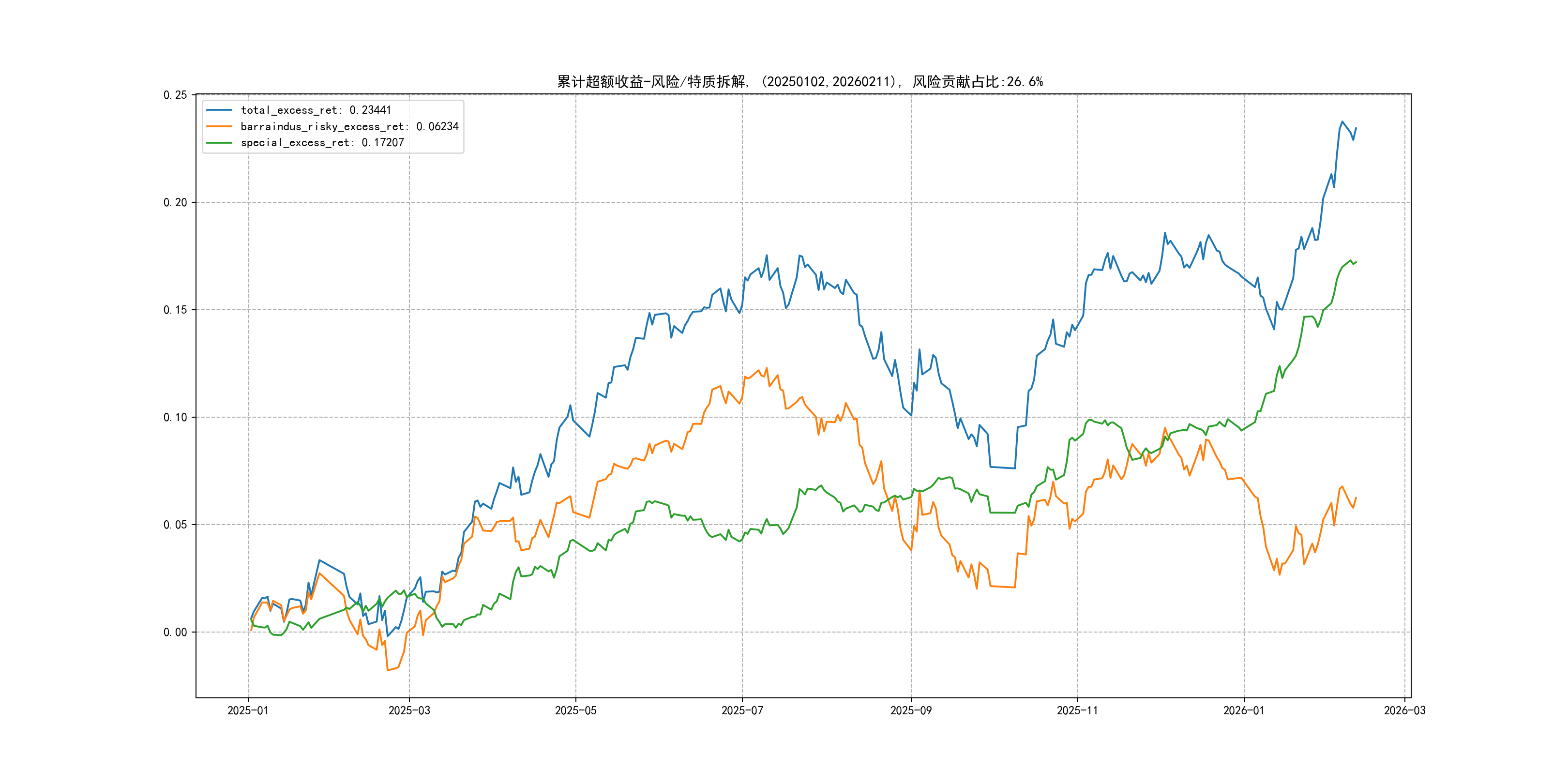Click the blue total_excess_ret legend line swatch

point(219,110)
